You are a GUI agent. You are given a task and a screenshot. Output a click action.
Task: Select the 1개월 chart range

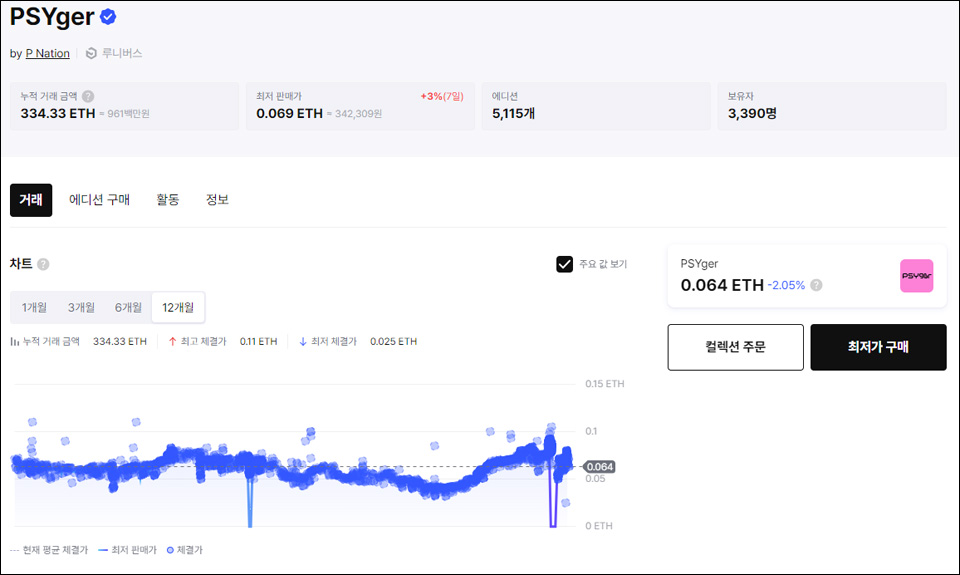(34, 307)
